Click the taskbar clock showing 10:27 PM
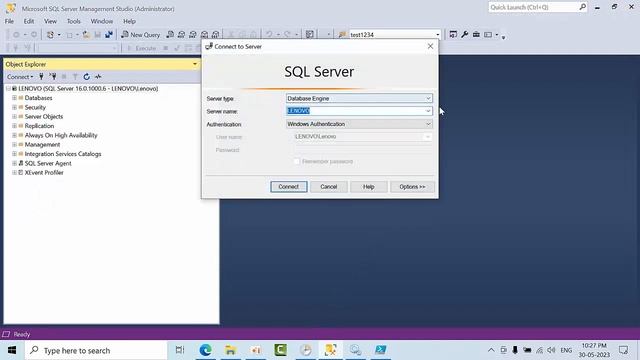The image size is (640, 360). click(x=594, y=350)
